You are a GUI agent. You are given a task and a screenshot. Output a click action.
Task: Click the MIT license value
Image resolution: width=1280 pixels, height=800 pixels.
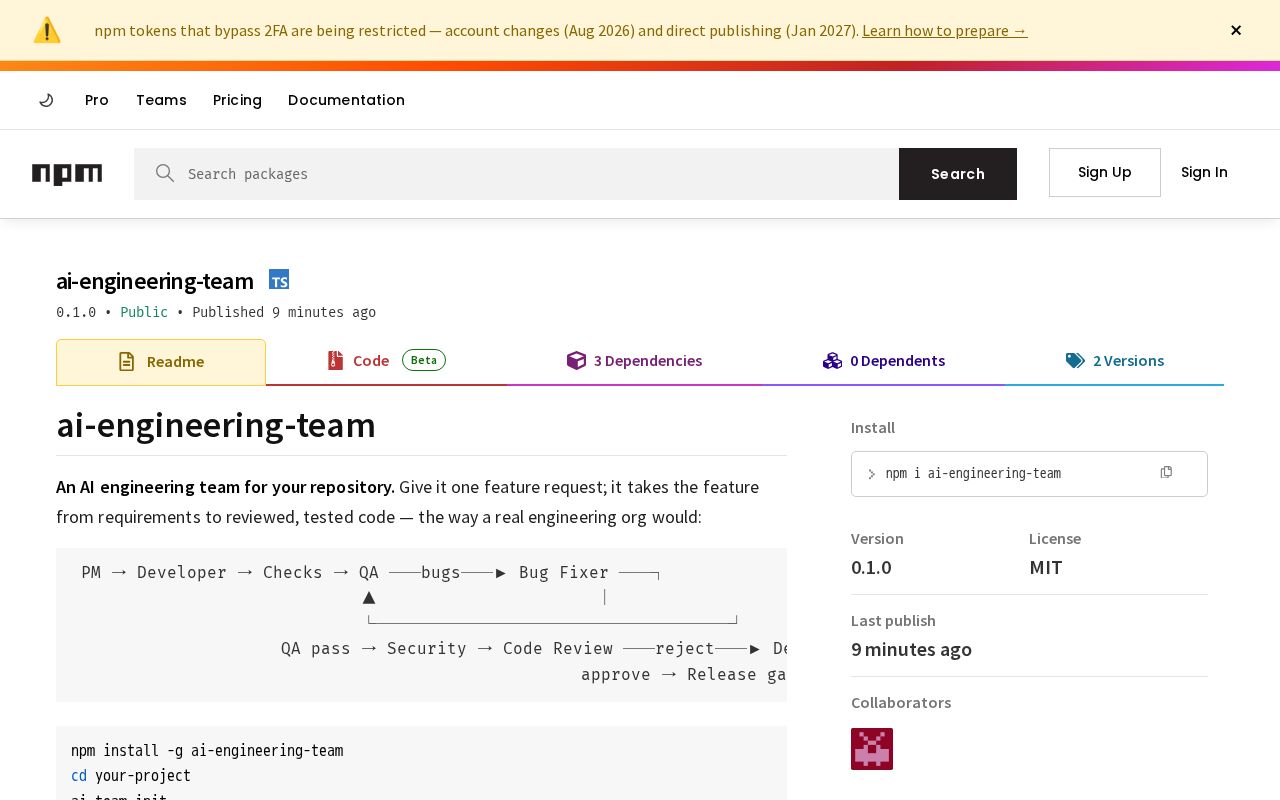coord(1046,567)
